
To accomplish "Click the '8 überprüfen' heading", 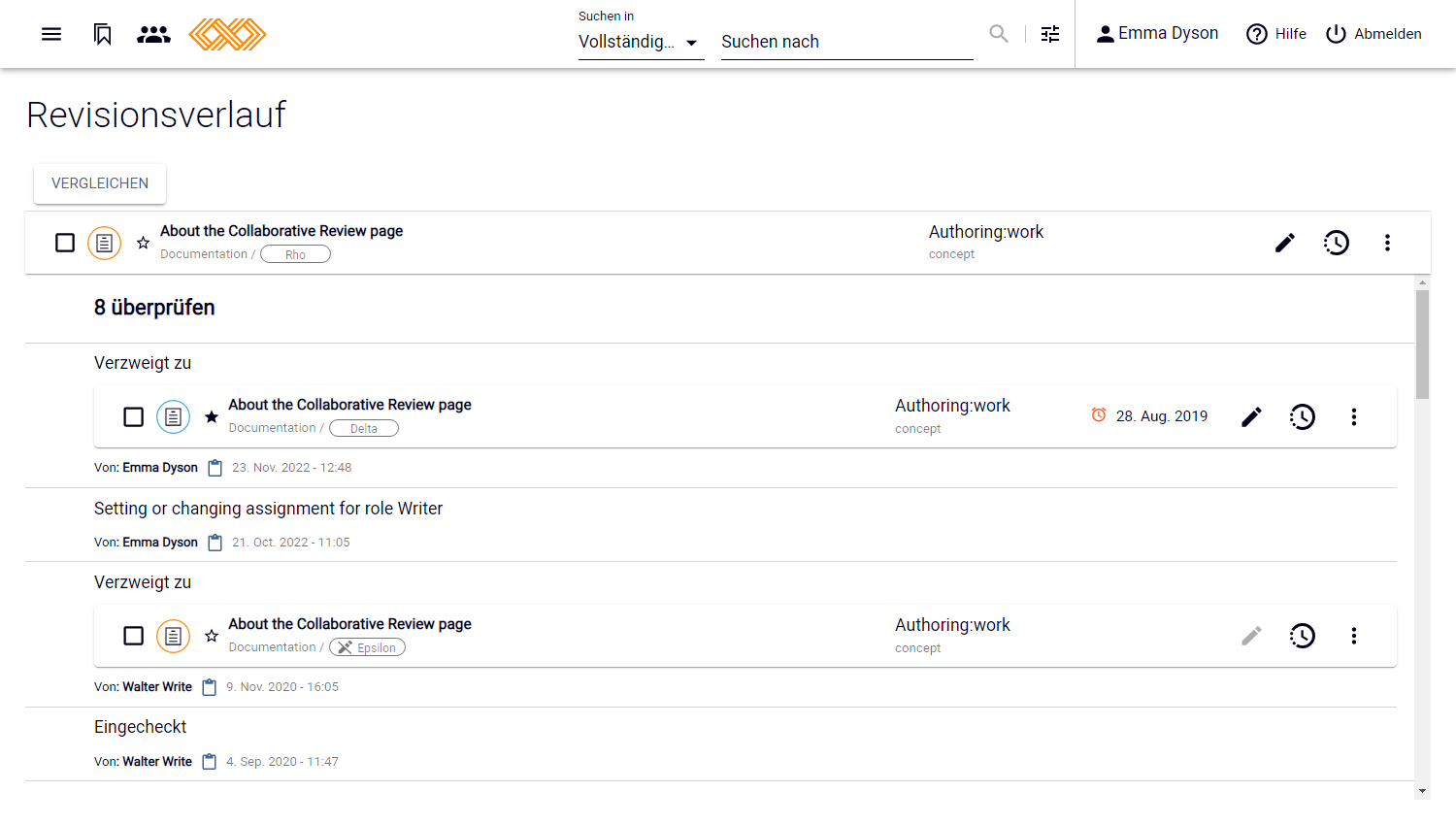I will coord(154,308).
